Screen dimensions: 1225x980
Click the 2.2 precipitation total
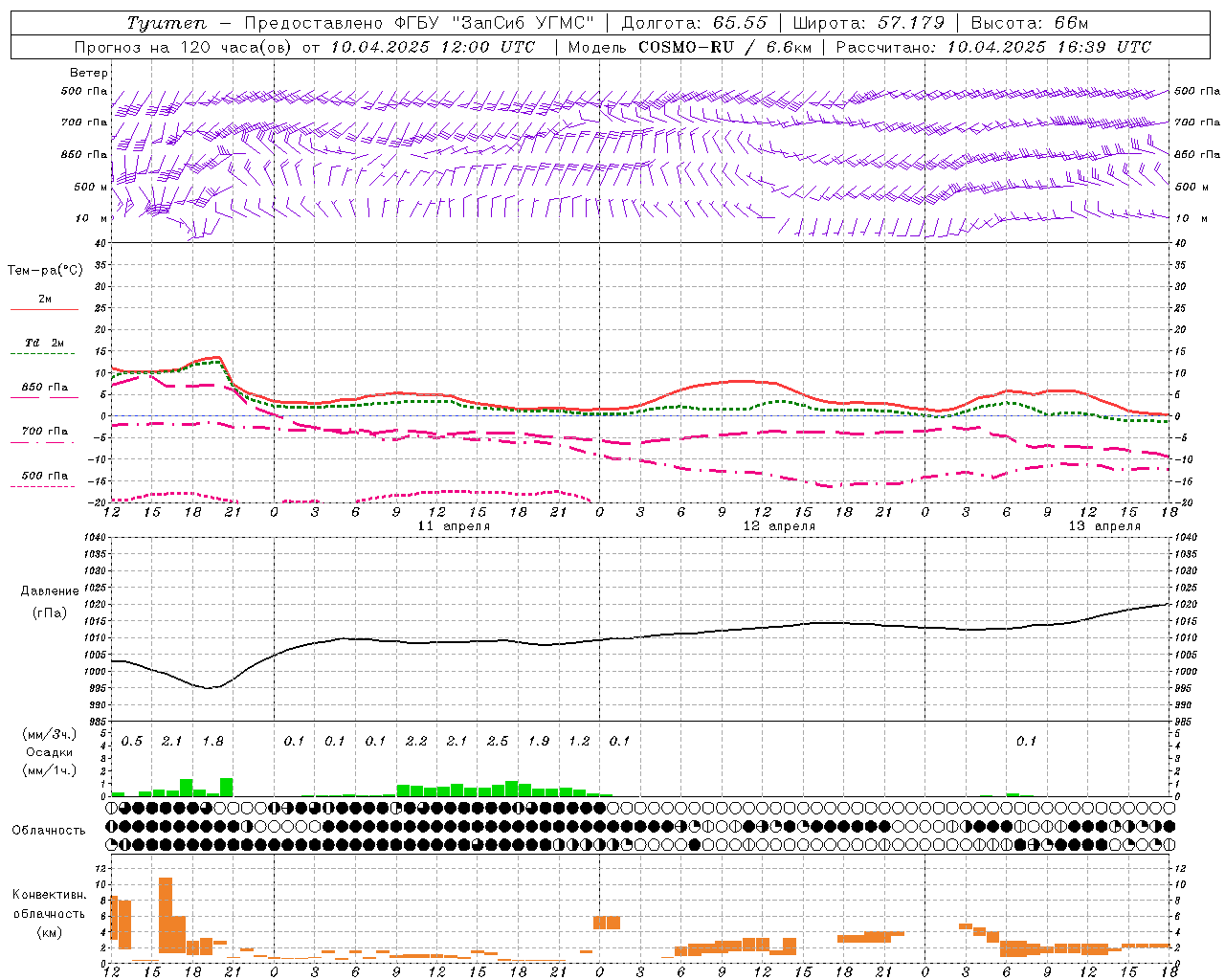click(416, 742)
